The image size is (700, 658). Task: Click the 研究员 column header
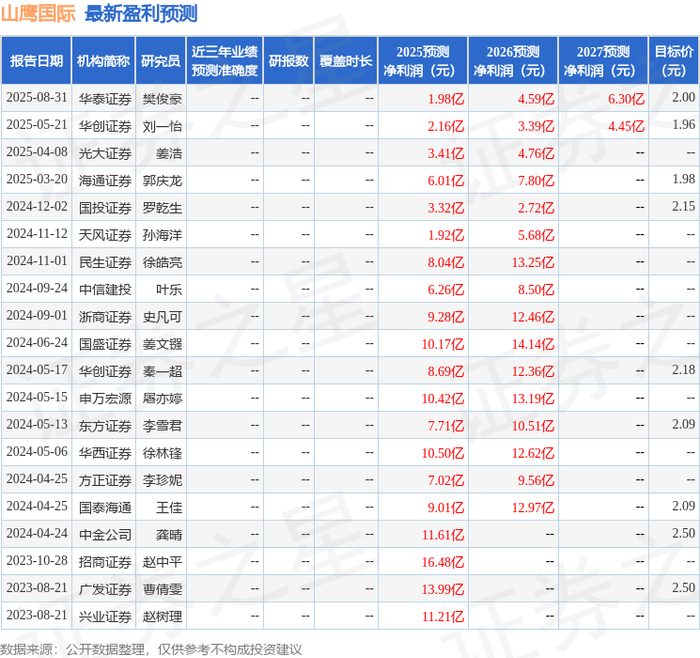pyautogui.click(x=161, y=61)
